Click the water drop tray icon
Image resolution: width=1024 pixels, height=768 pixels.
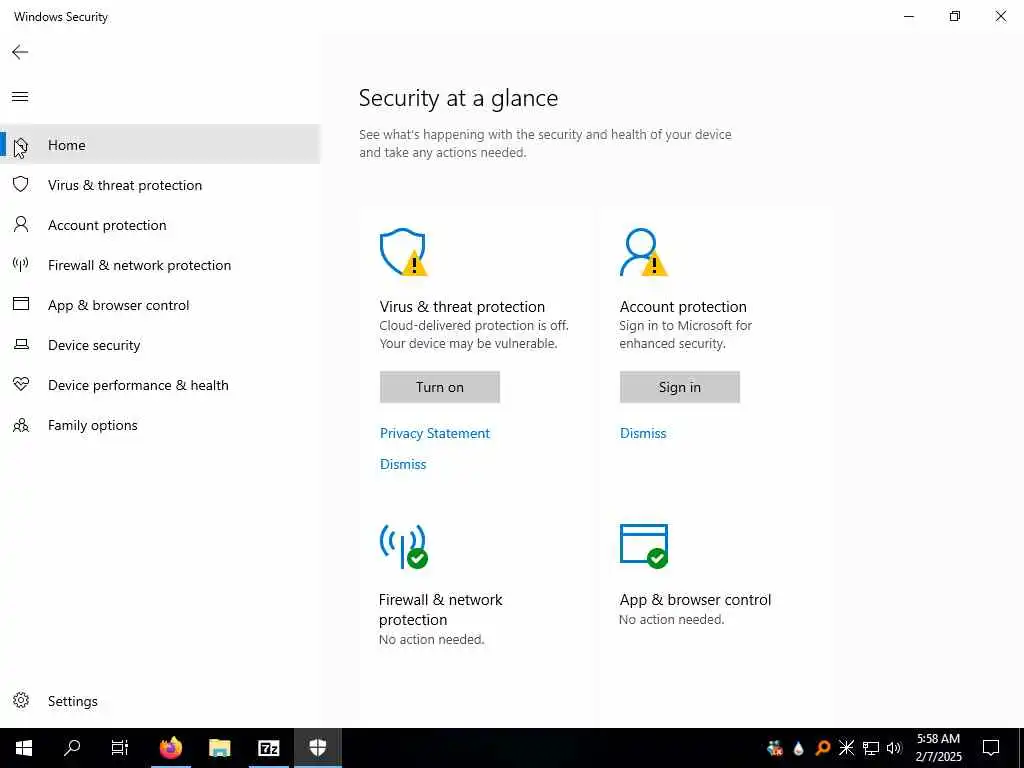[798, 748]
